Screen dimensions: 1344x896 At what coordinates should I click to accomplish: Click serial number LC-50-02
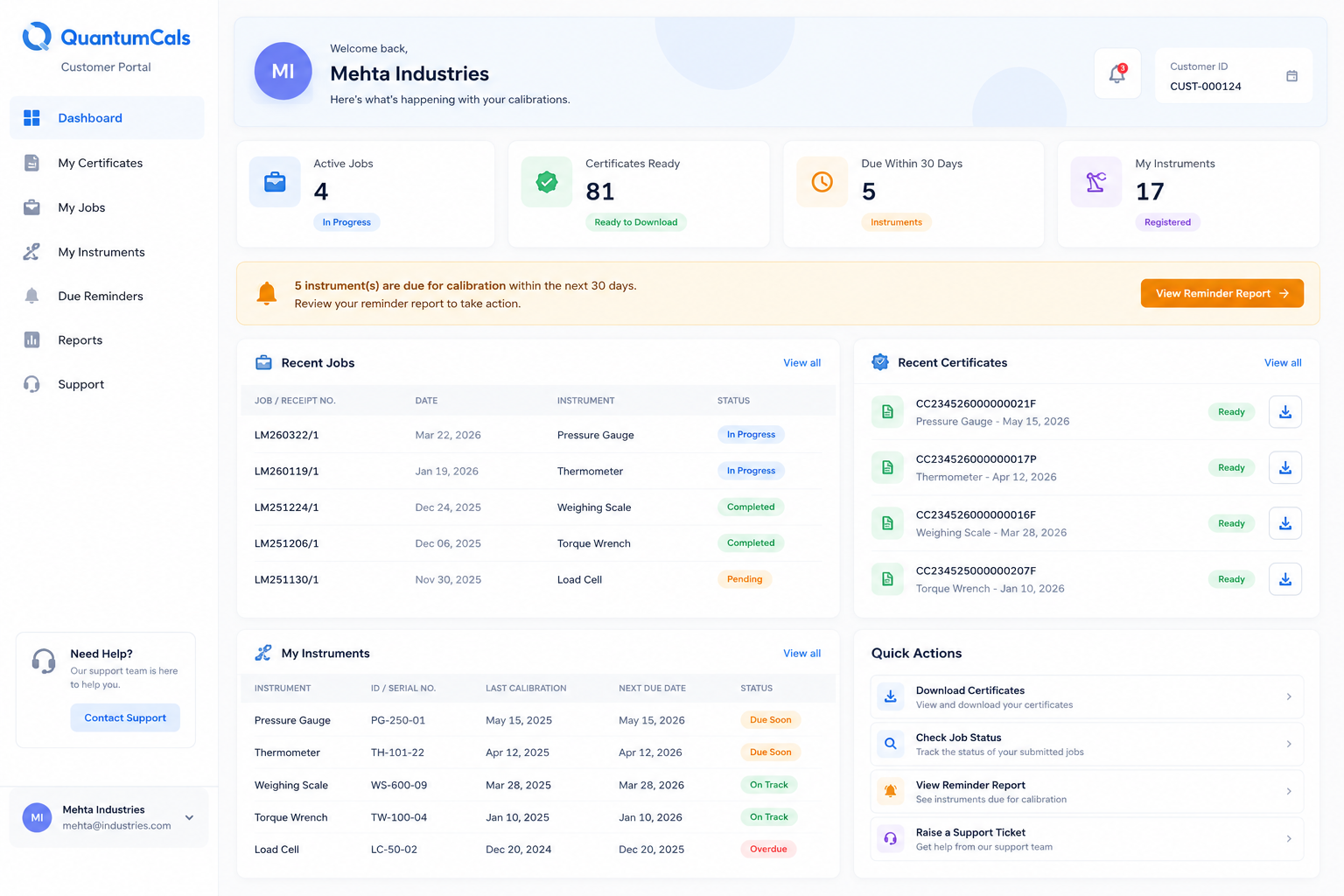tap(394, 850)
